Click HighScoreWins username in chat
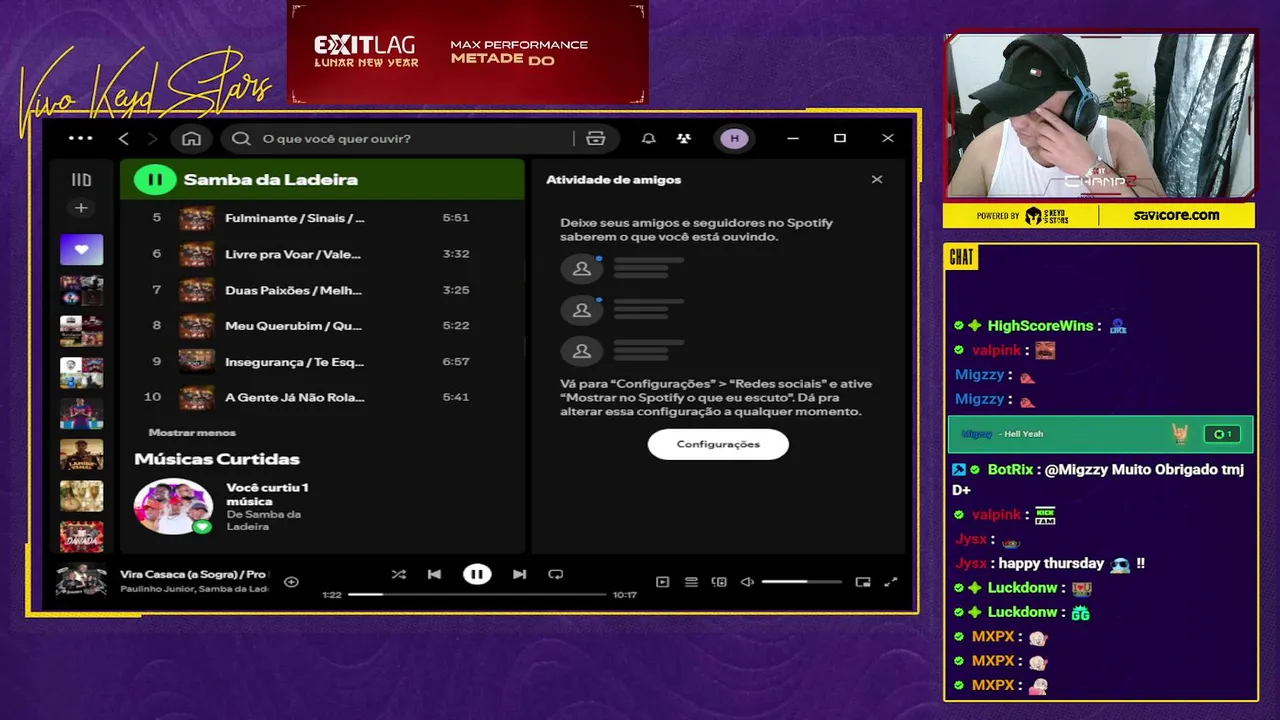The width and height of the screenshot is (1280, 720). tap(1040, 326)
